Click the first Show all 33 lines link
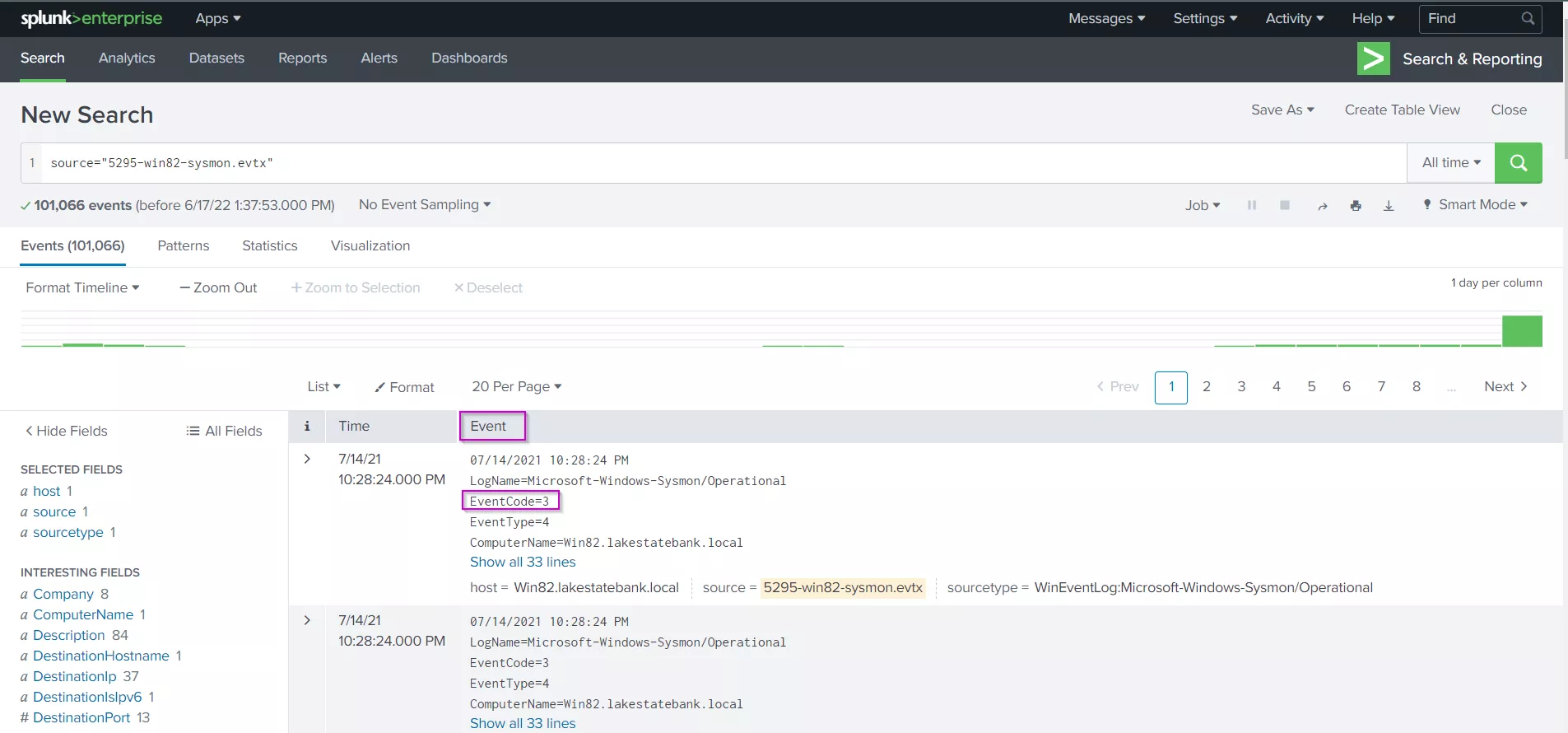1568x733 pixels. [x=523, y=562]
